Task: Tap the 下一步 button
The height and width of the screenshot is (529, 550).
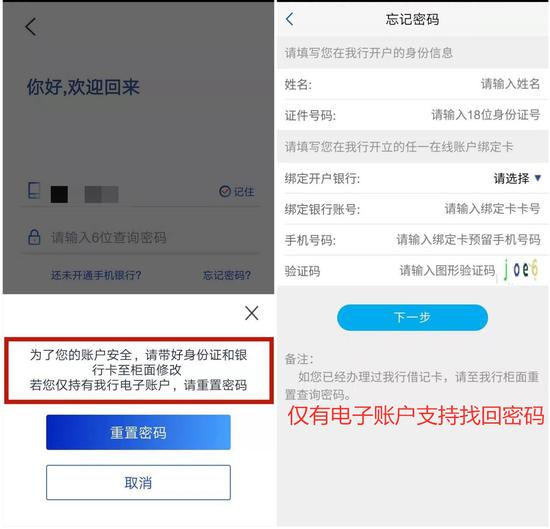Action: pos(412,317)
